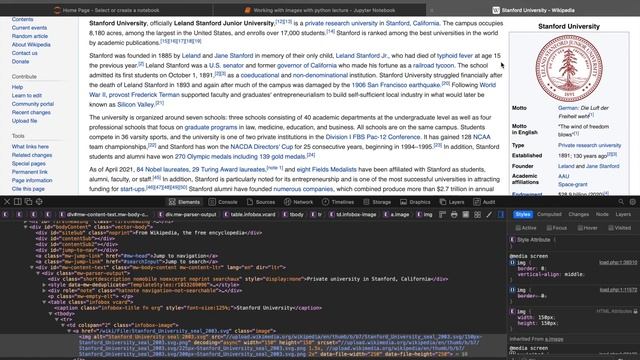The image size is (640, 360).
Task: Collapse the mw-content-text div node
Action: (x=32, y=267)
